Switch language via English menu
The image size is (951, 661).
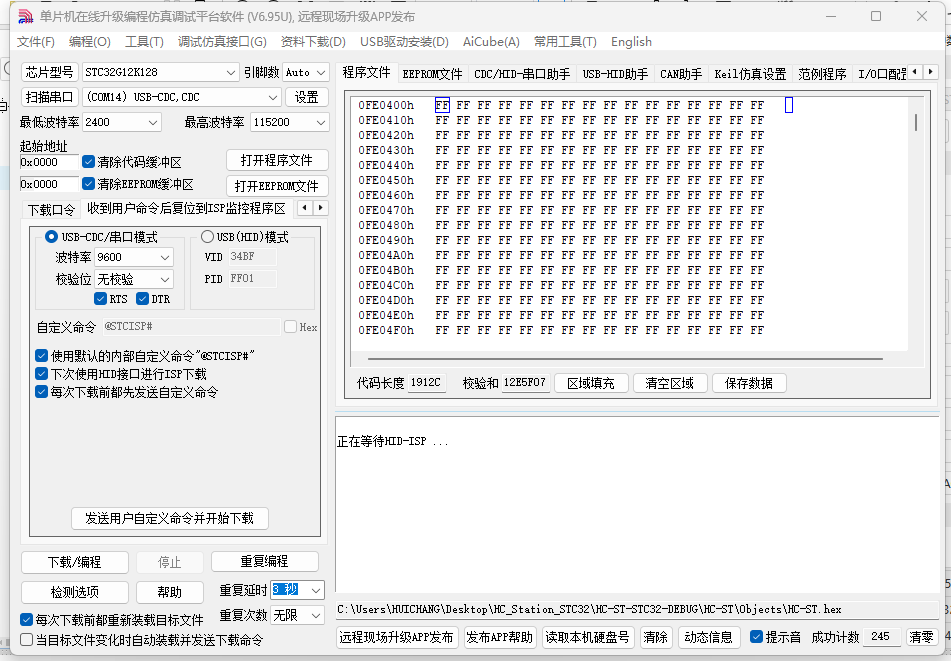pos(631,42)
